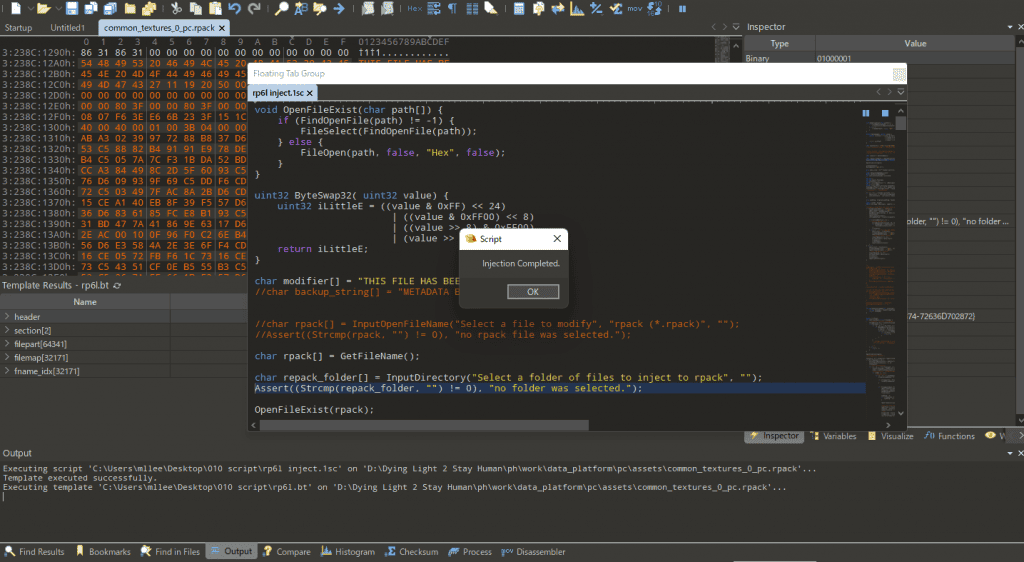This screenshot has width=1024, height=562.
Task: Click the Save All toolbar icon
Action: (110, 8)
